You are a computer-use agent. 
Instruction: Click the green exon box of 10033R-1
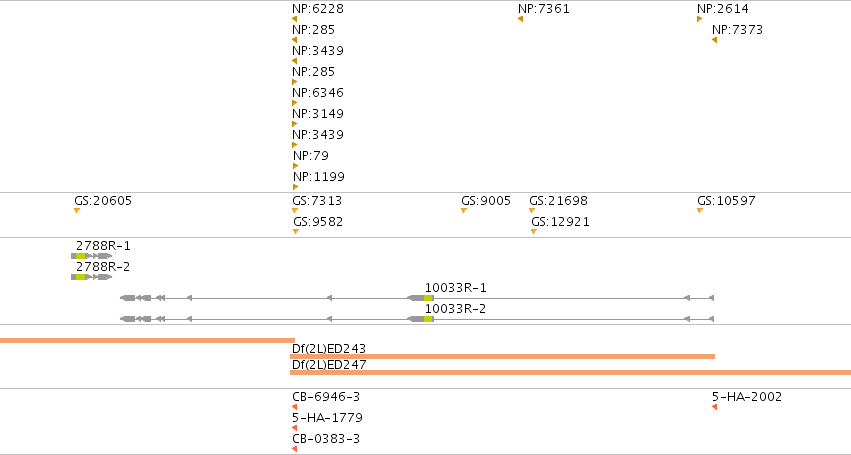[429, 298]
